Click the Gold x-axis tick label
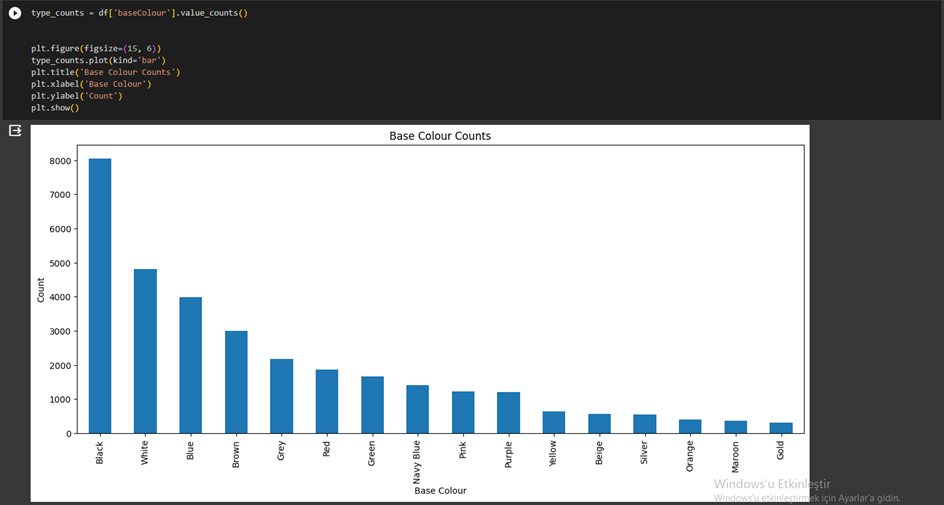 point(780,450)
